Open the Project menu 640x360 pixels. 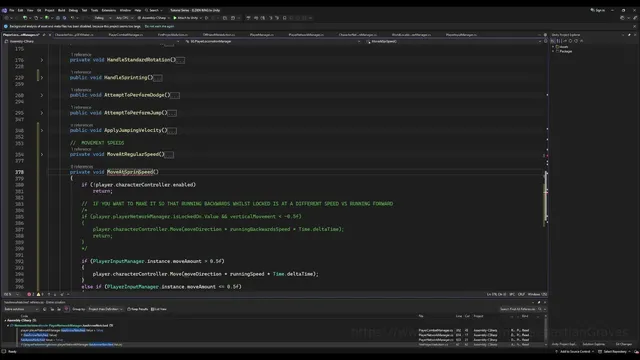point(49,10)
